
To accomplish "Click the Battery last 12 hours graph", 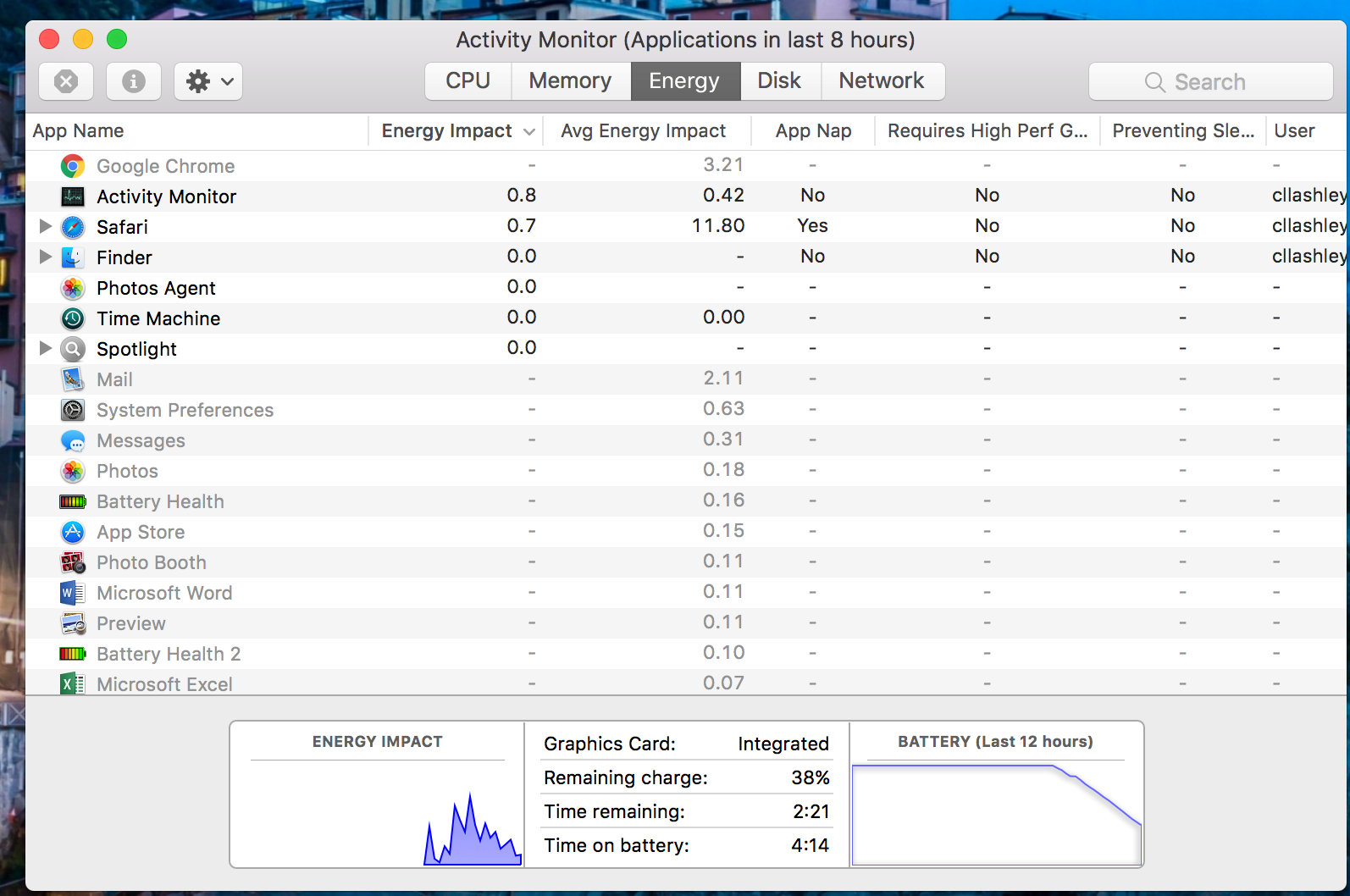I will (997, 815).
